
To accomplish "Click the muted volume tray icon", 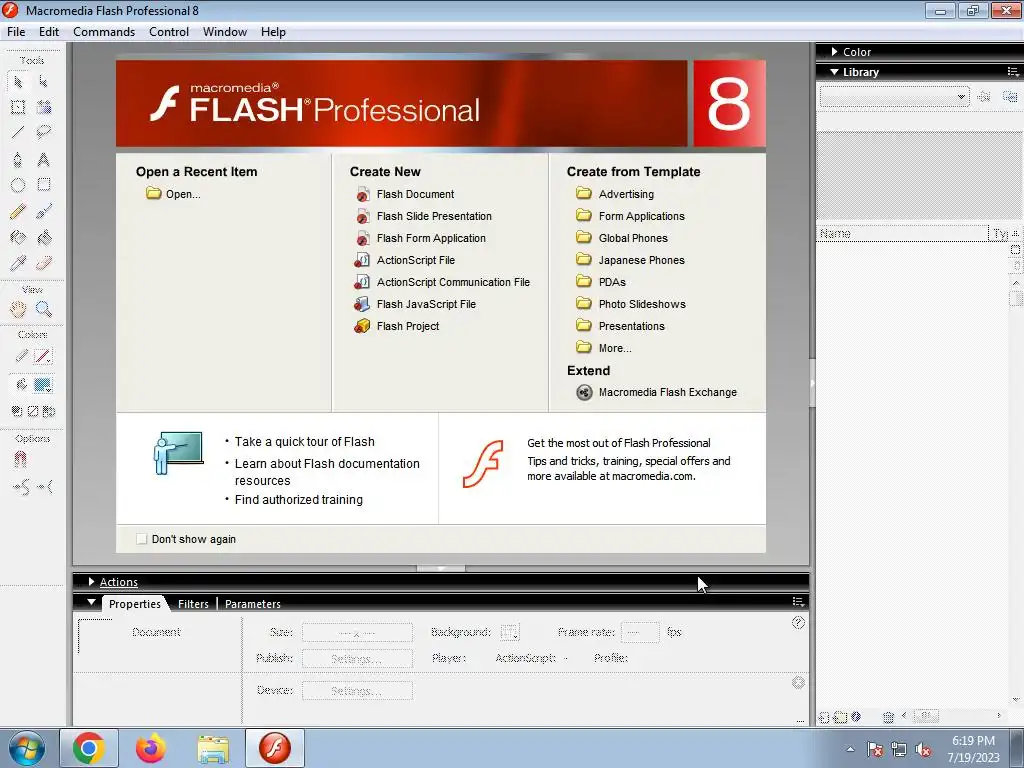I will pyautogui.click(x=922, y=750).
